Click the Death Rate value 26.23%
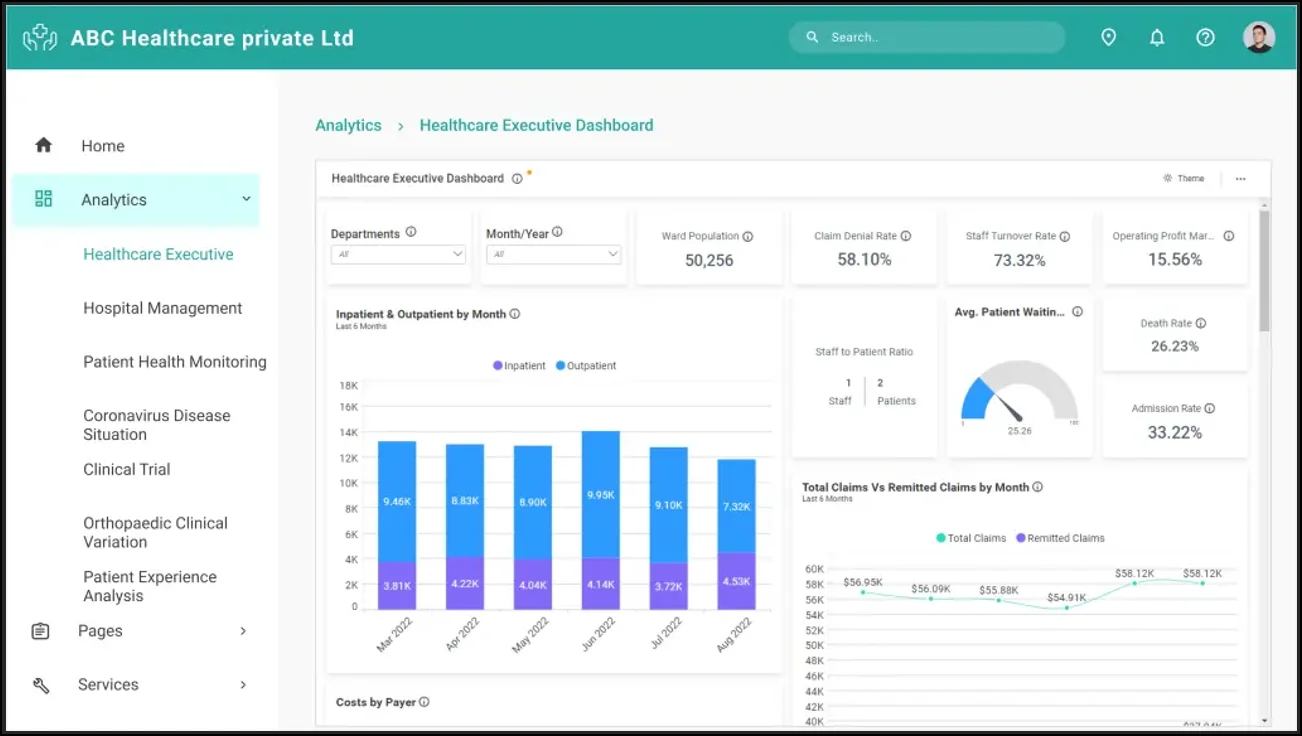This screenshot has height=736, width=1302. [1175, 346]
